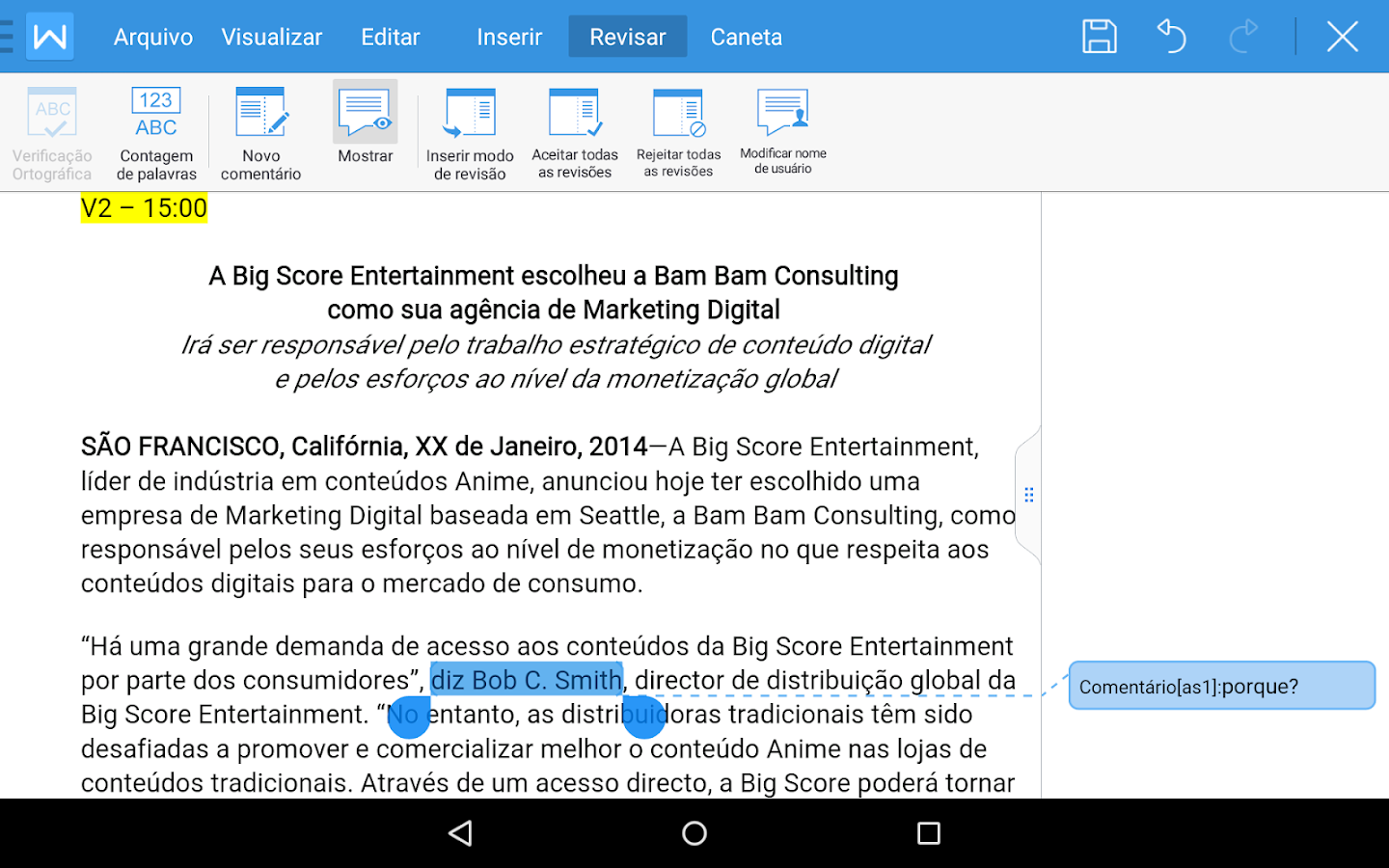The image size is (1389, 868).
Task: Open the Caneta tab
Action: click(x=747, y=37)
